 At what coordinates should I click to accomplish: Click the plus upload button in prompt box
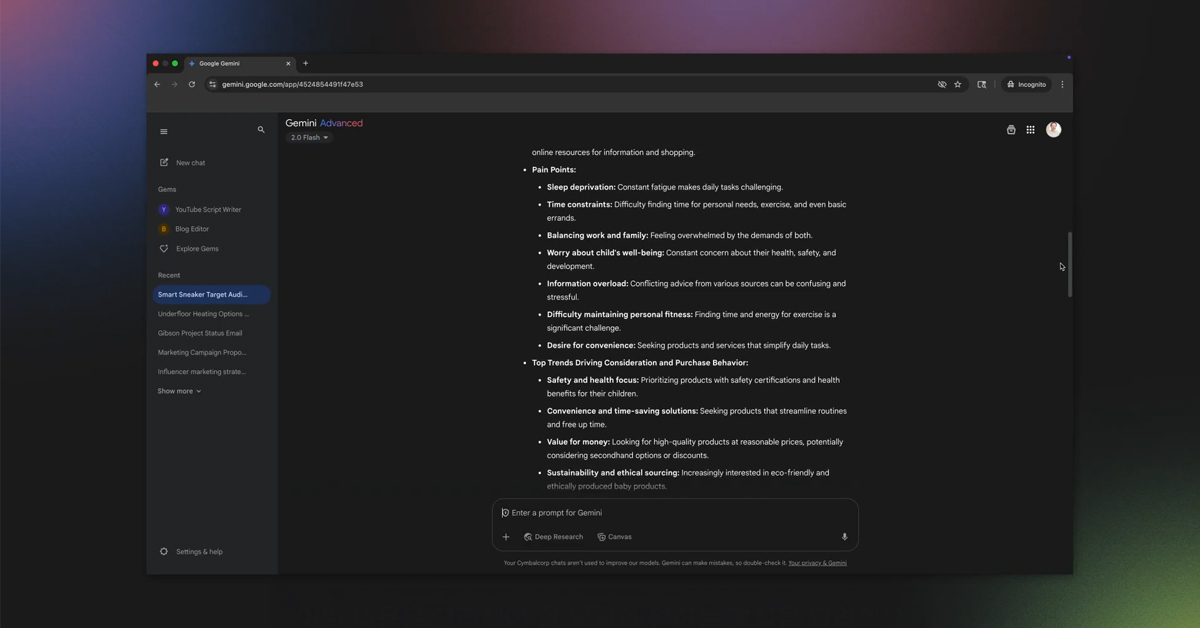pyautogui.click(x=506, y=537)
